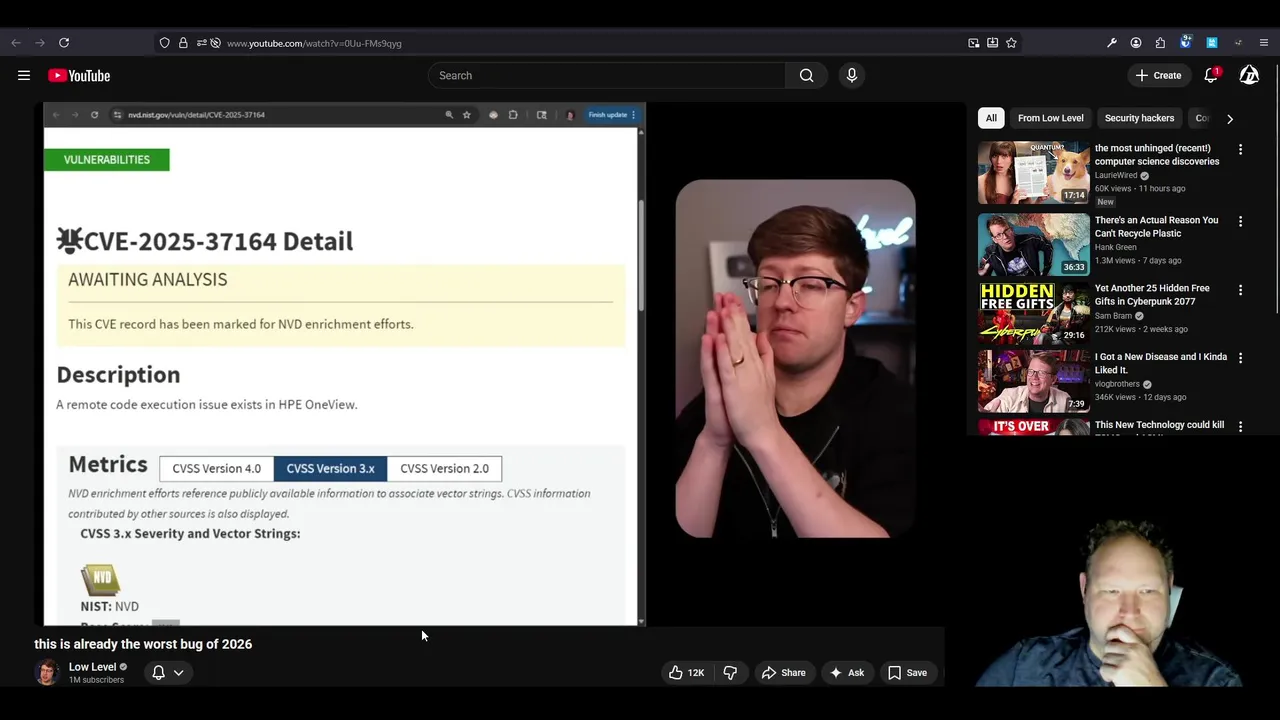Click 'Finish update' button in video's browser
Viewport: 1280px width, 720px height.
click(612, 115)
